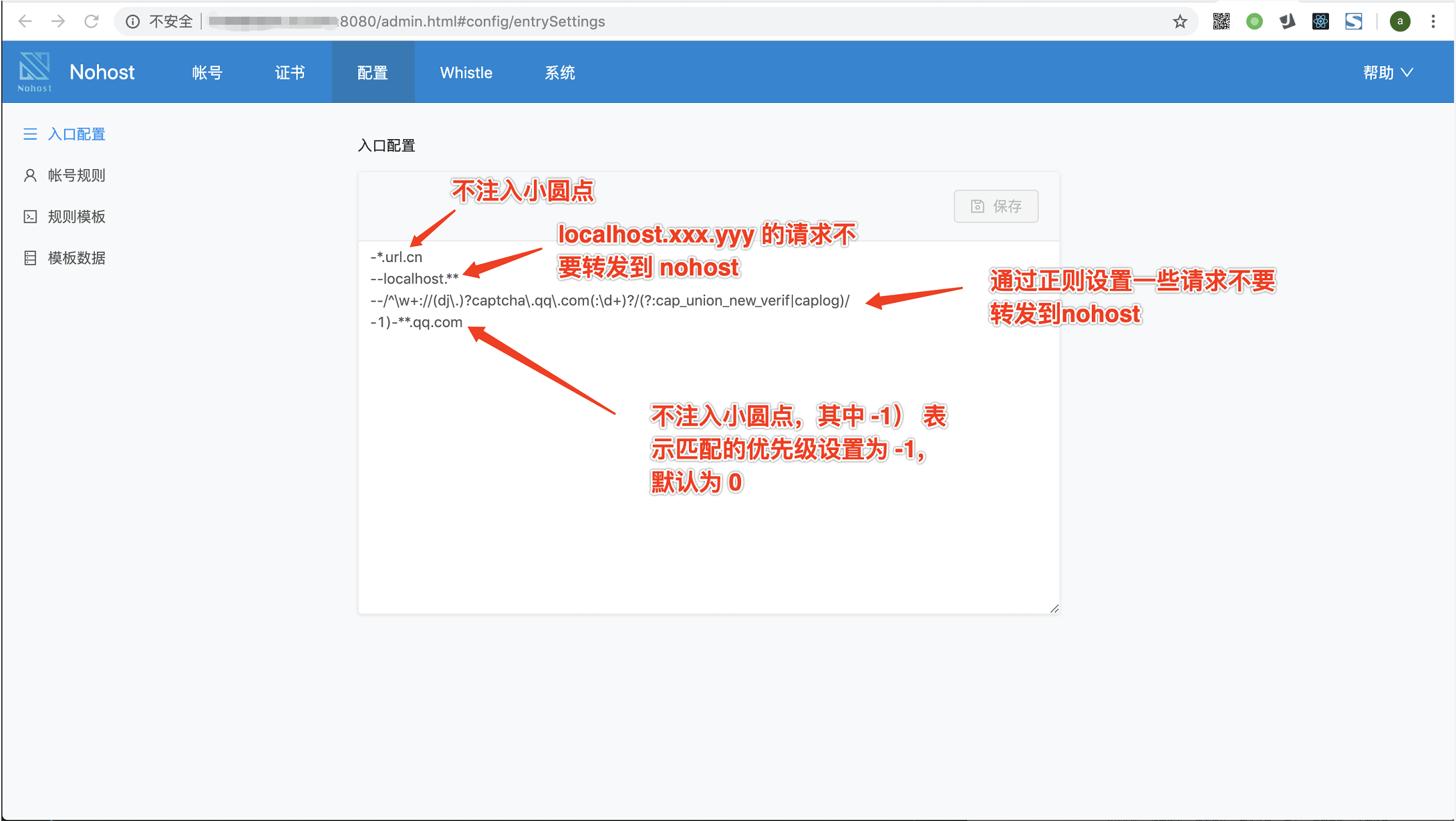
Task: Click the 规则模板 terminal icon
Action: [x=30, y=217]
